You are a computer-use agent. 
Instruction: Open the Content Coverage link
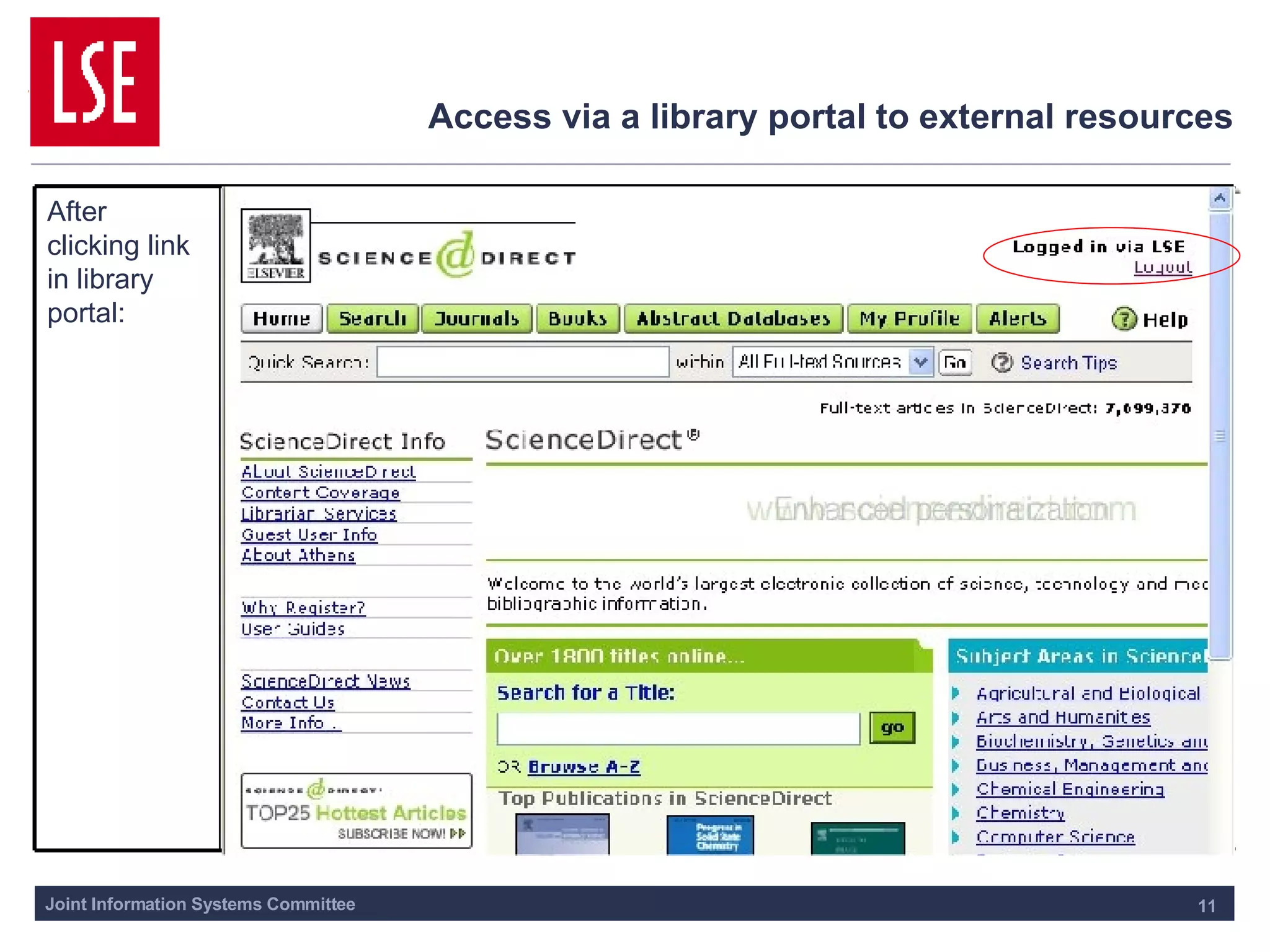pyautogui.click(x=321, y=493)
